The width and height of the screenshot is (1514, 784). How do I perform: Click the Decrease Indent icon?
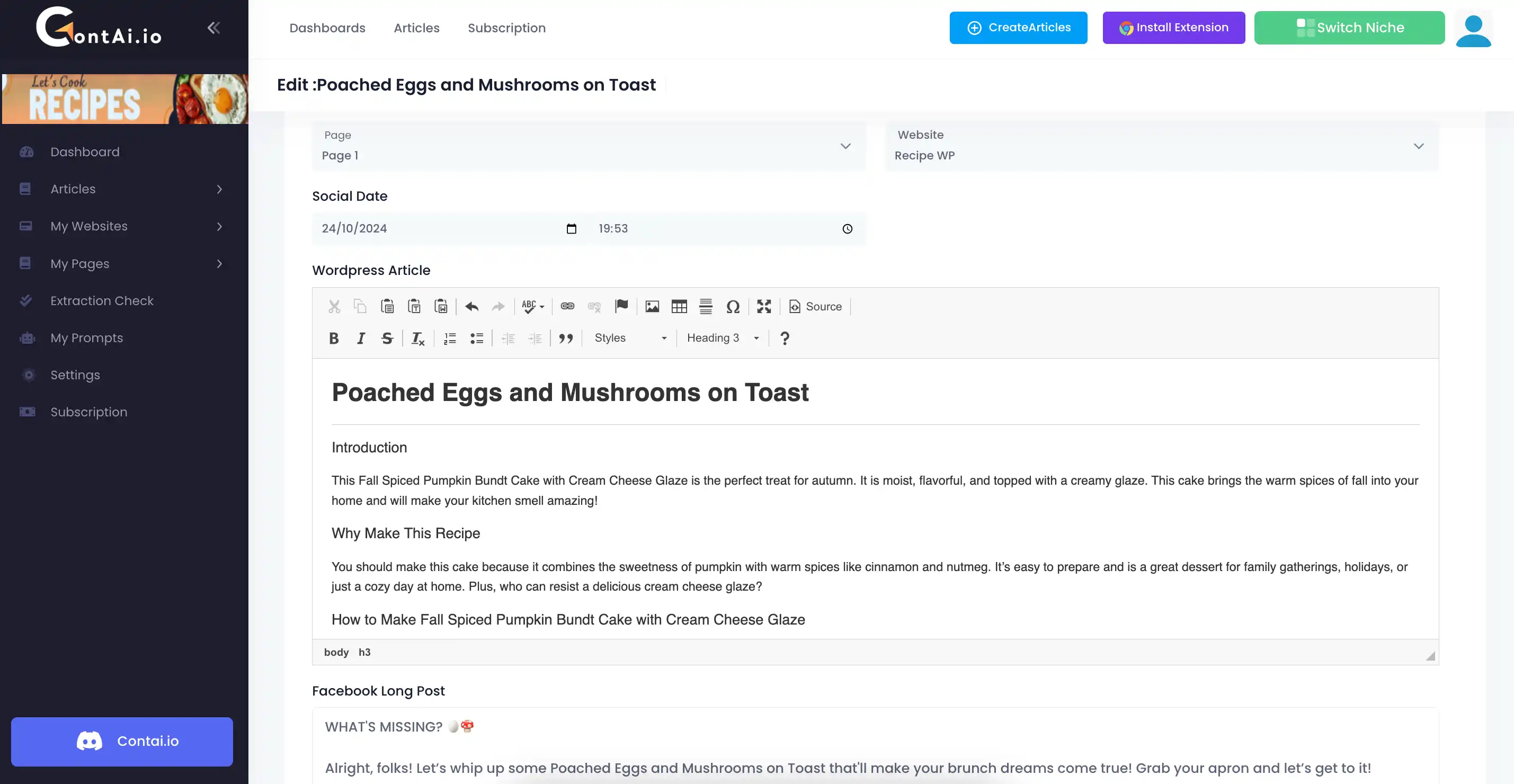pyautogui.click(x=508, y=338)
